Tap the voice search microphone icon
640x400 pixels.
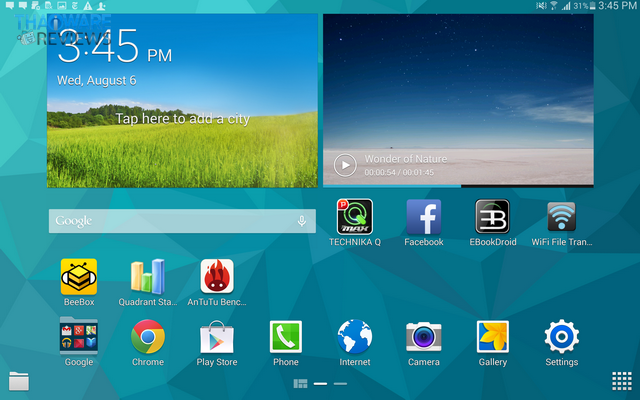[302, 221]
